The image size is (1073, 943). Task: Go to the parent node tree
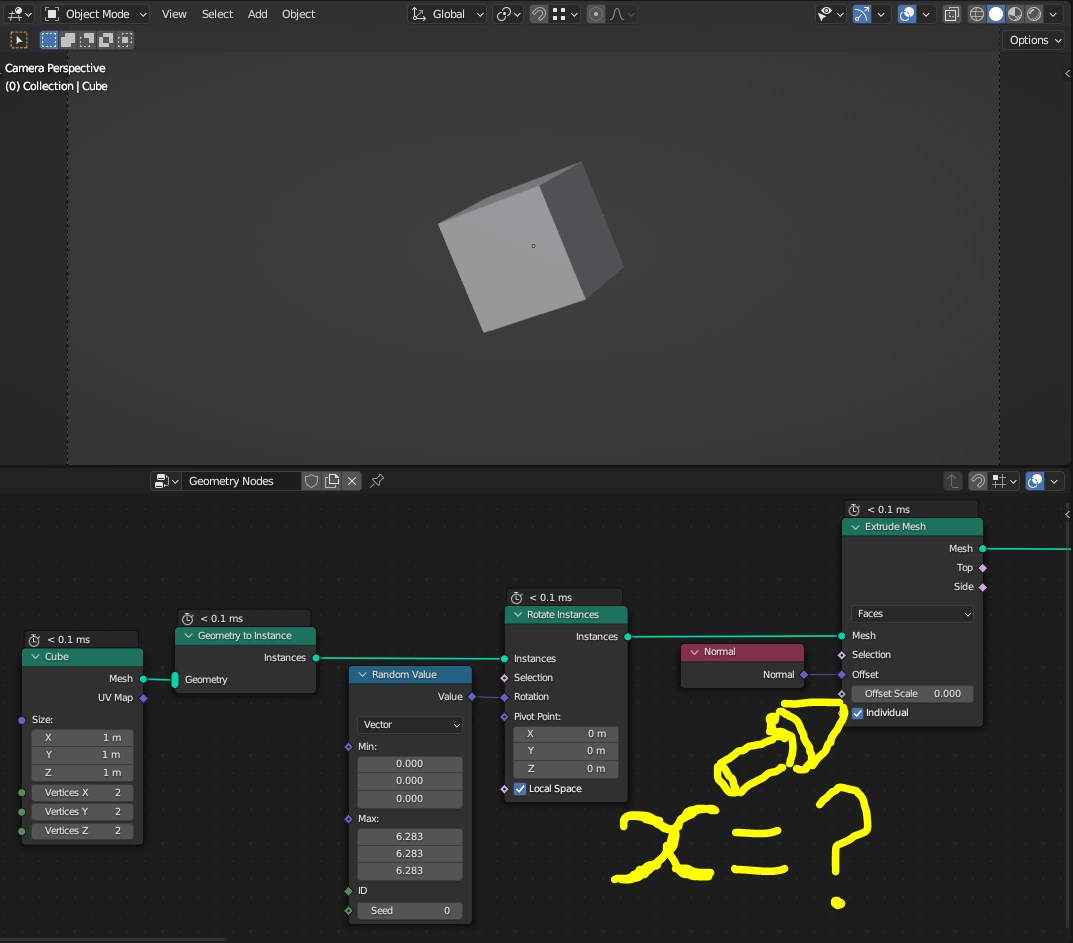pos(953,481)
